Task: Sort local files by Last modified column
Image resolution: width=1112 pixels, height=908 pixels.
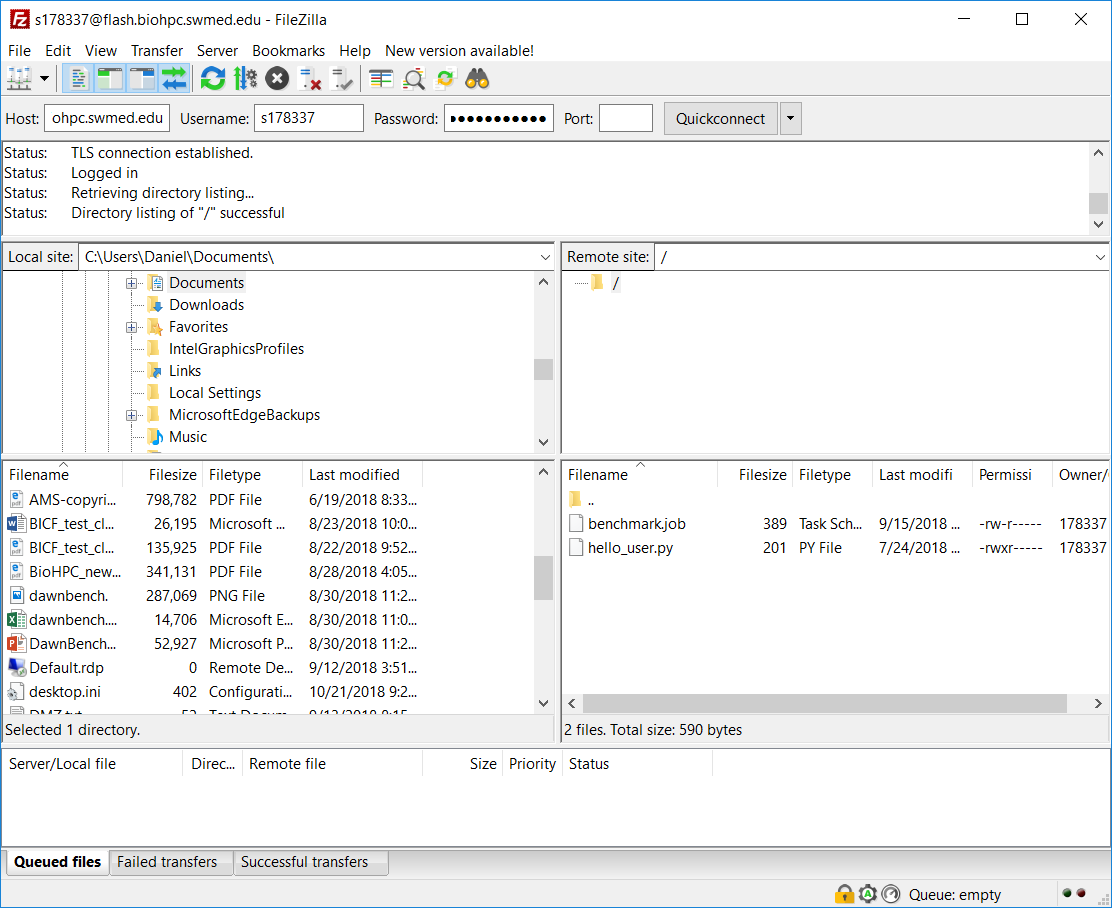Action: (362, 474)
